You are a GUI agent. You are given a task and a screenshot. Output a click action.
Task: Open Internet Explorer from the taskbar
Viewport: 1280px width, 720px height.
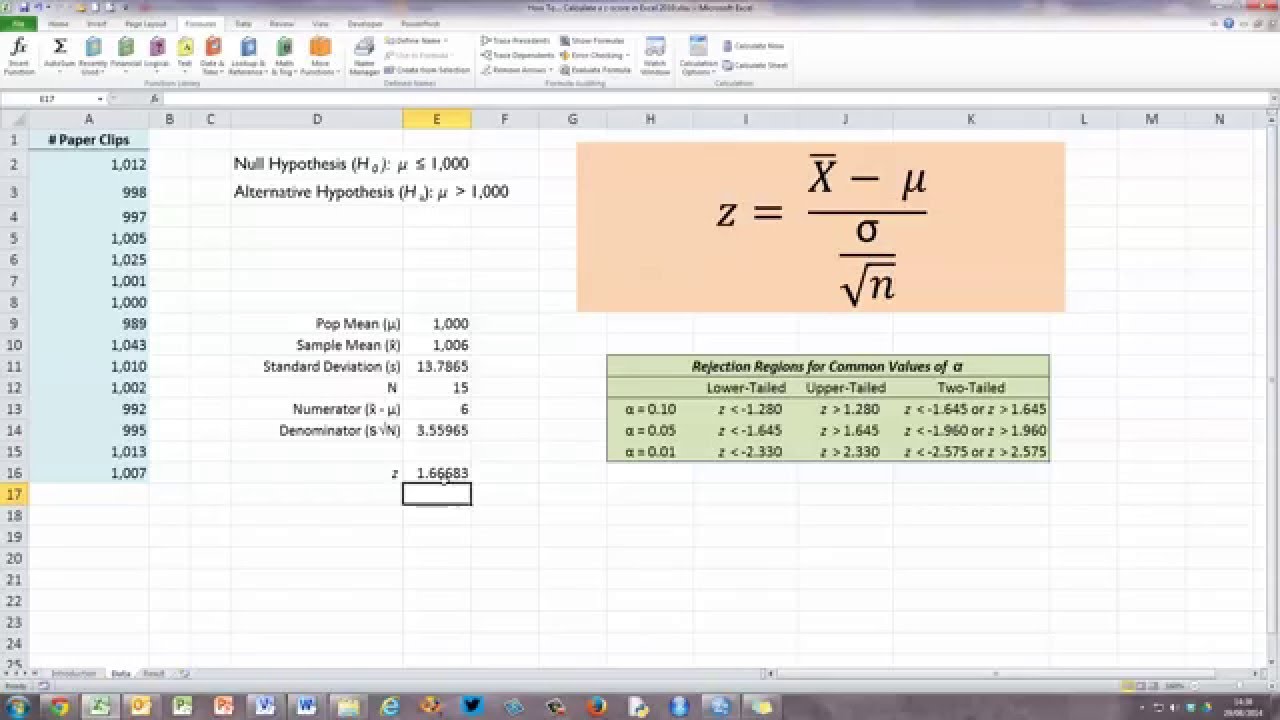point(391,706)
